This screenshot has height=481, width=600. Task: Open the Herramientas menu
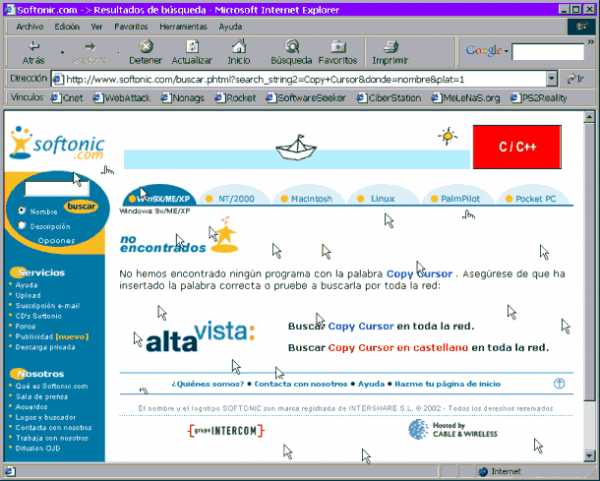point(183,26)
